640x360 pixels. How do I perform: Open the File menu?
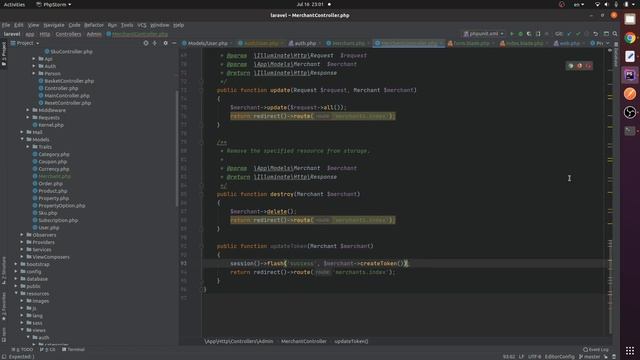[6, 25]
